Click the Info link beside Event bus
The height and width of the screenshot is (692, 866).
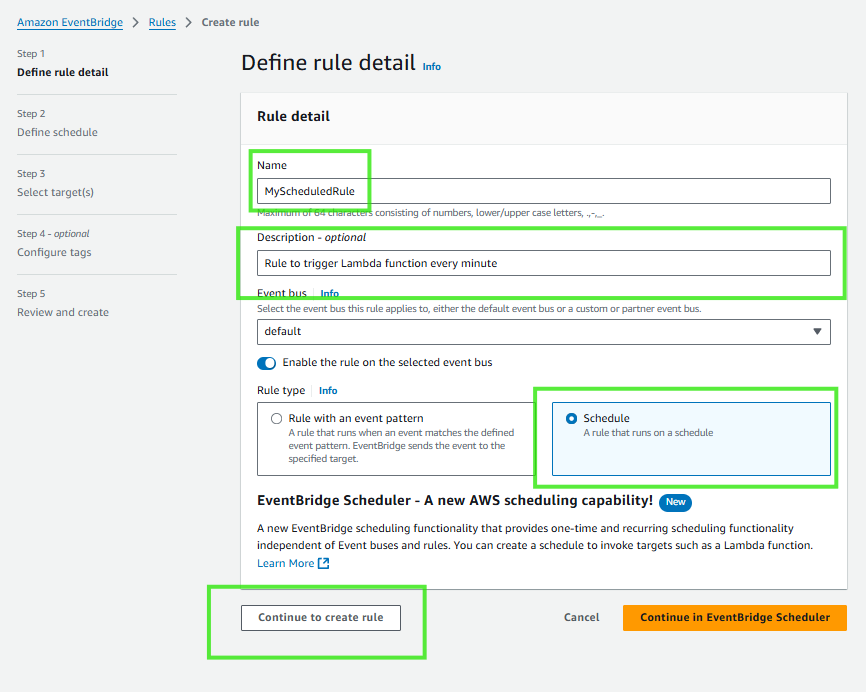[329, 294]
